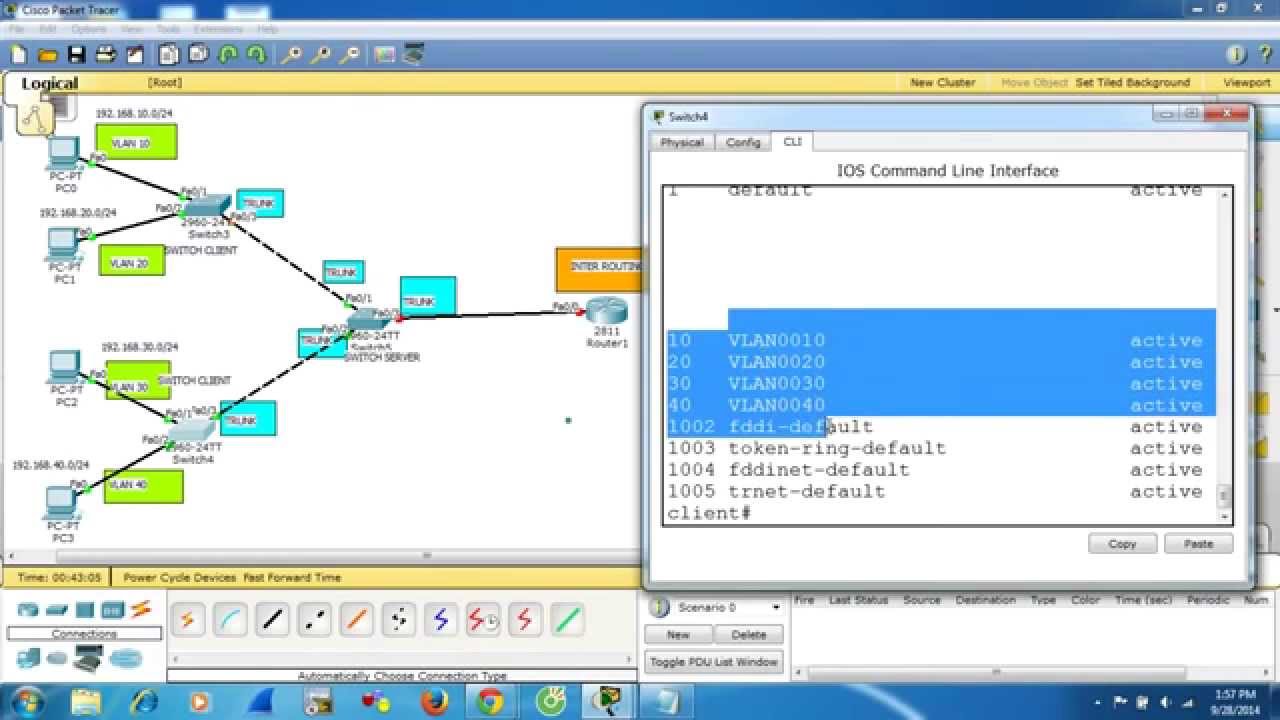
Task: Click the Paste button in CLI window
Action: pos(1198,544)
